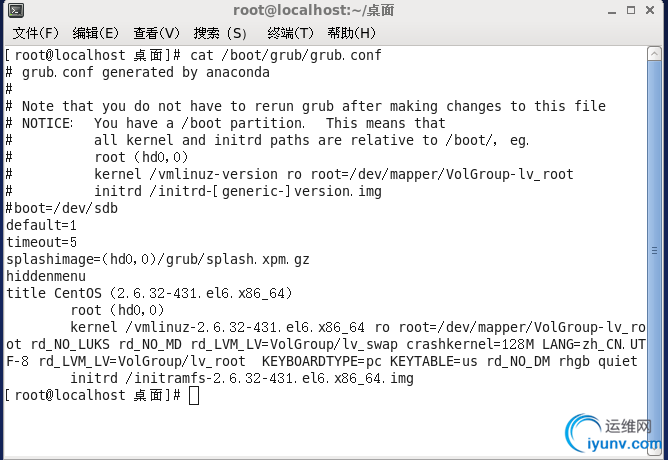
Task: Click the hiddenmenu line
Action: pyautogui.click(x=46, y=276)
